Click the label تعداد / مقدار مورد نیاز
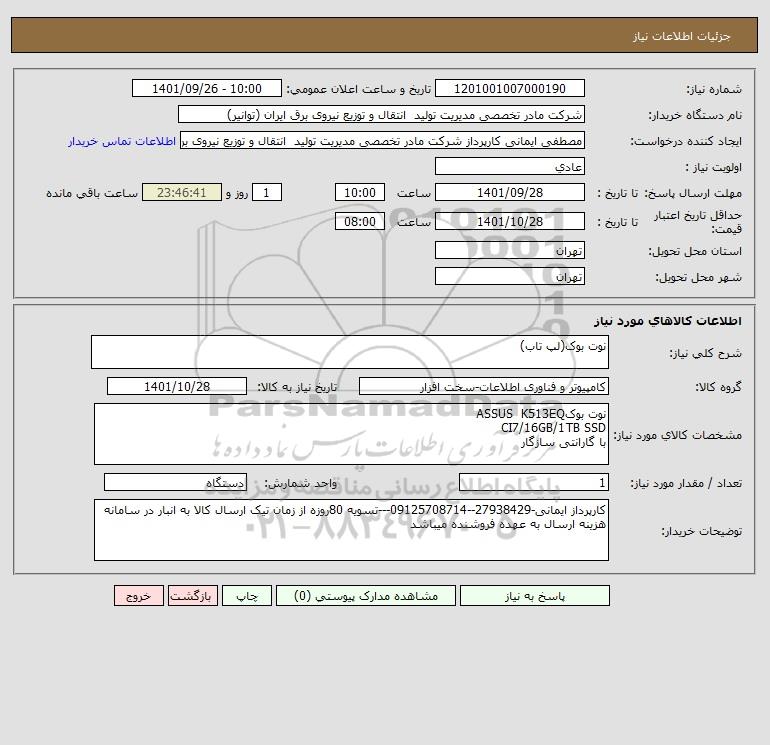 tap(686, 483)
